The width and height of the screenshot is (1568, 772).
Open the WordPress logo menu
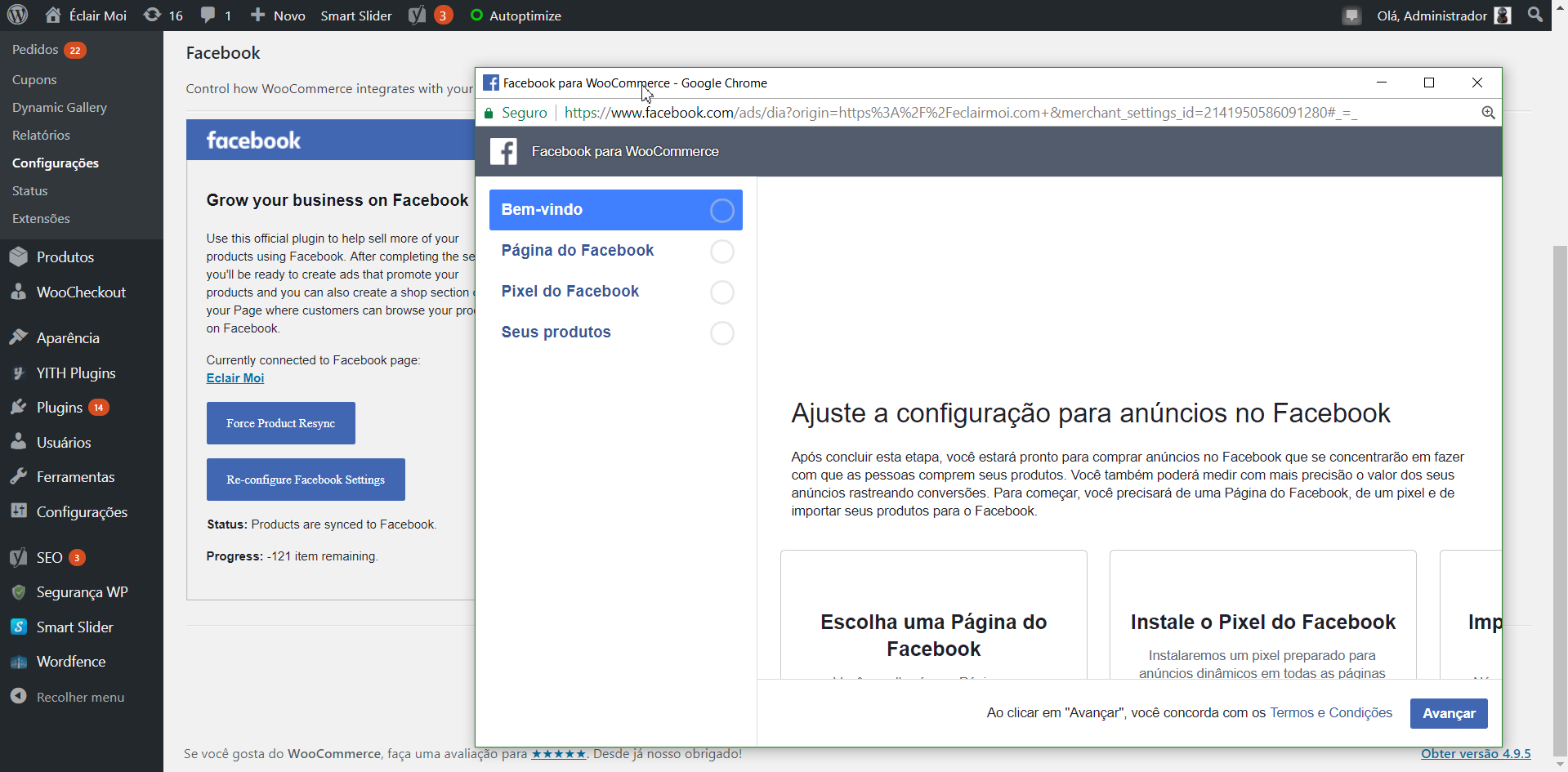click(17, 15)
